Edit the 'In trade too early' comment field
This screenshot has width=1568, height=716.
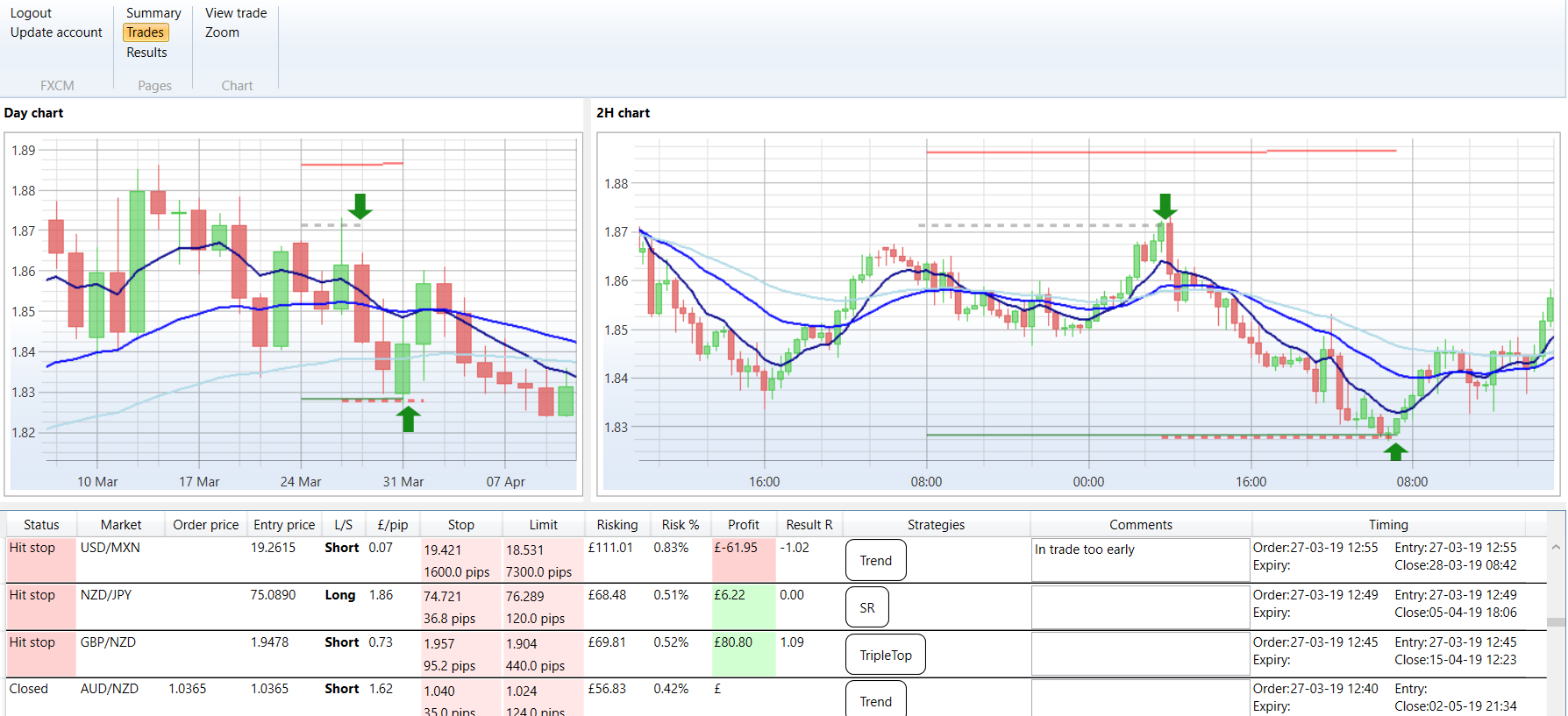pos(1141,560)
